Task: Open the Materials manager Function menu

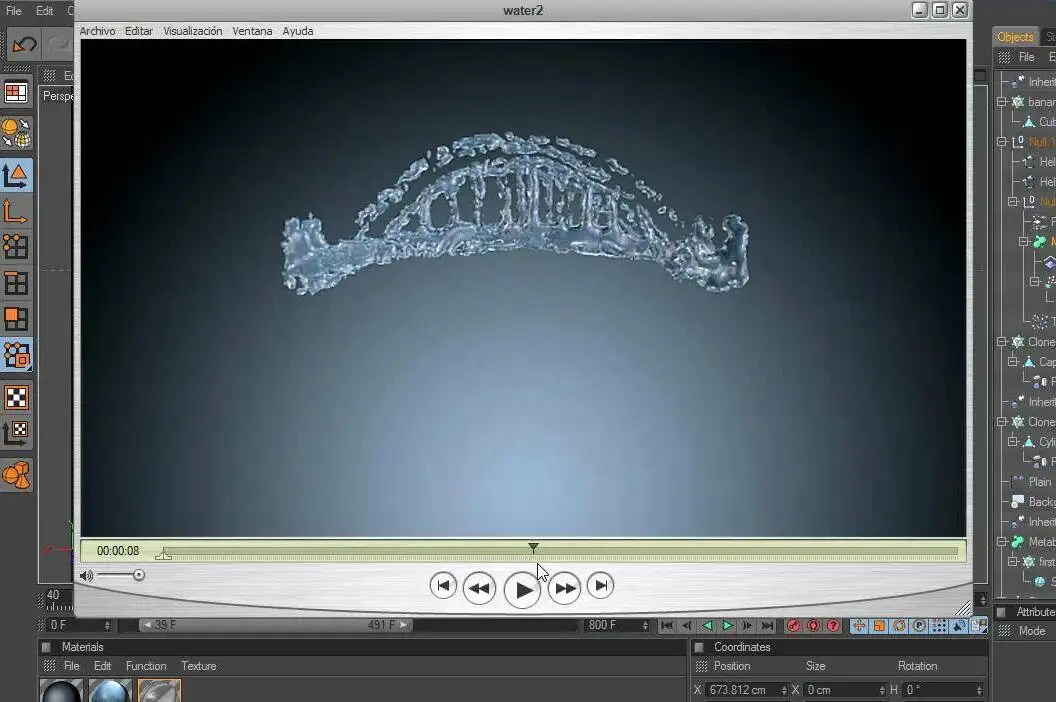Action: pyautogui.click(x=146, y=666)
